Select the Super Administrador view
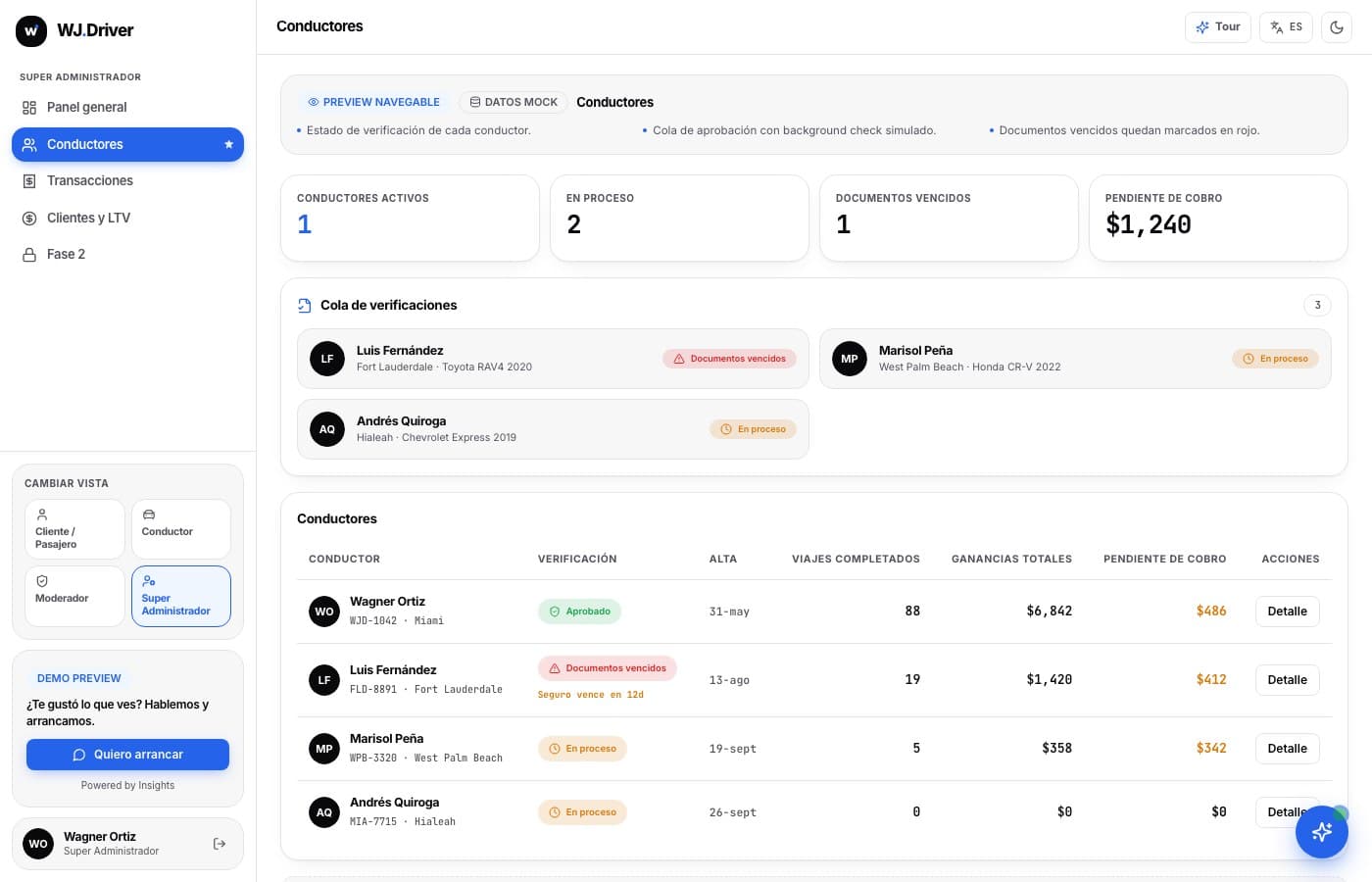The image size is (1372, 882). click(x=181, y=596)
